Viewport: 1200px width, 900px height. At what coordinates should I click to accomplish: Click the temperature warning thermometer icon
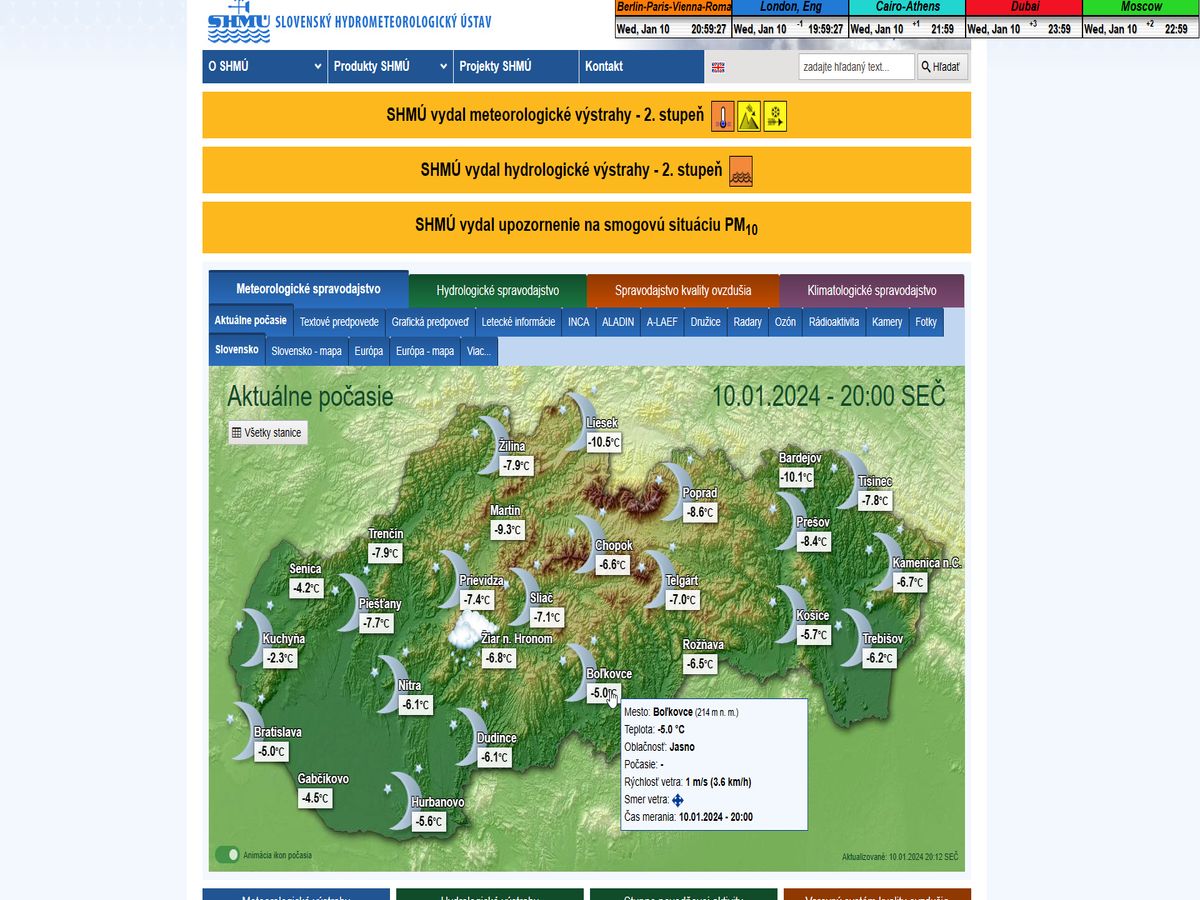point(723,116)
